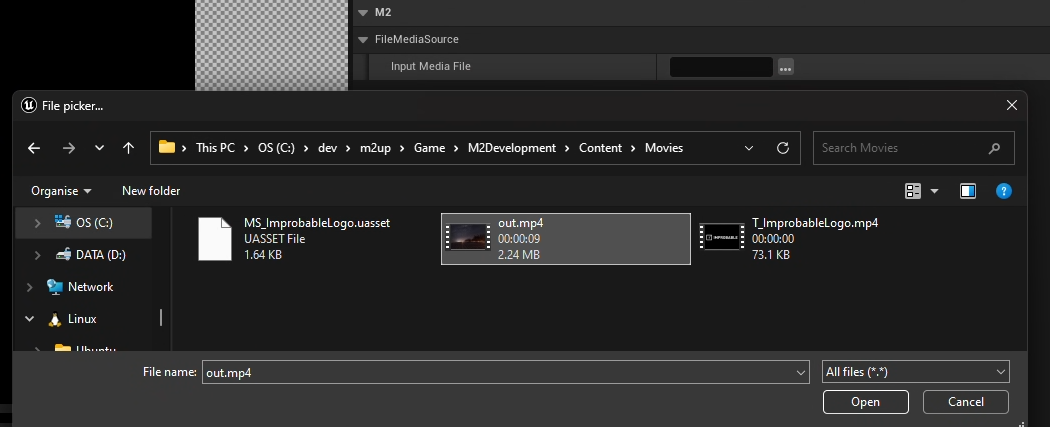Open the Organise menu

61,190
